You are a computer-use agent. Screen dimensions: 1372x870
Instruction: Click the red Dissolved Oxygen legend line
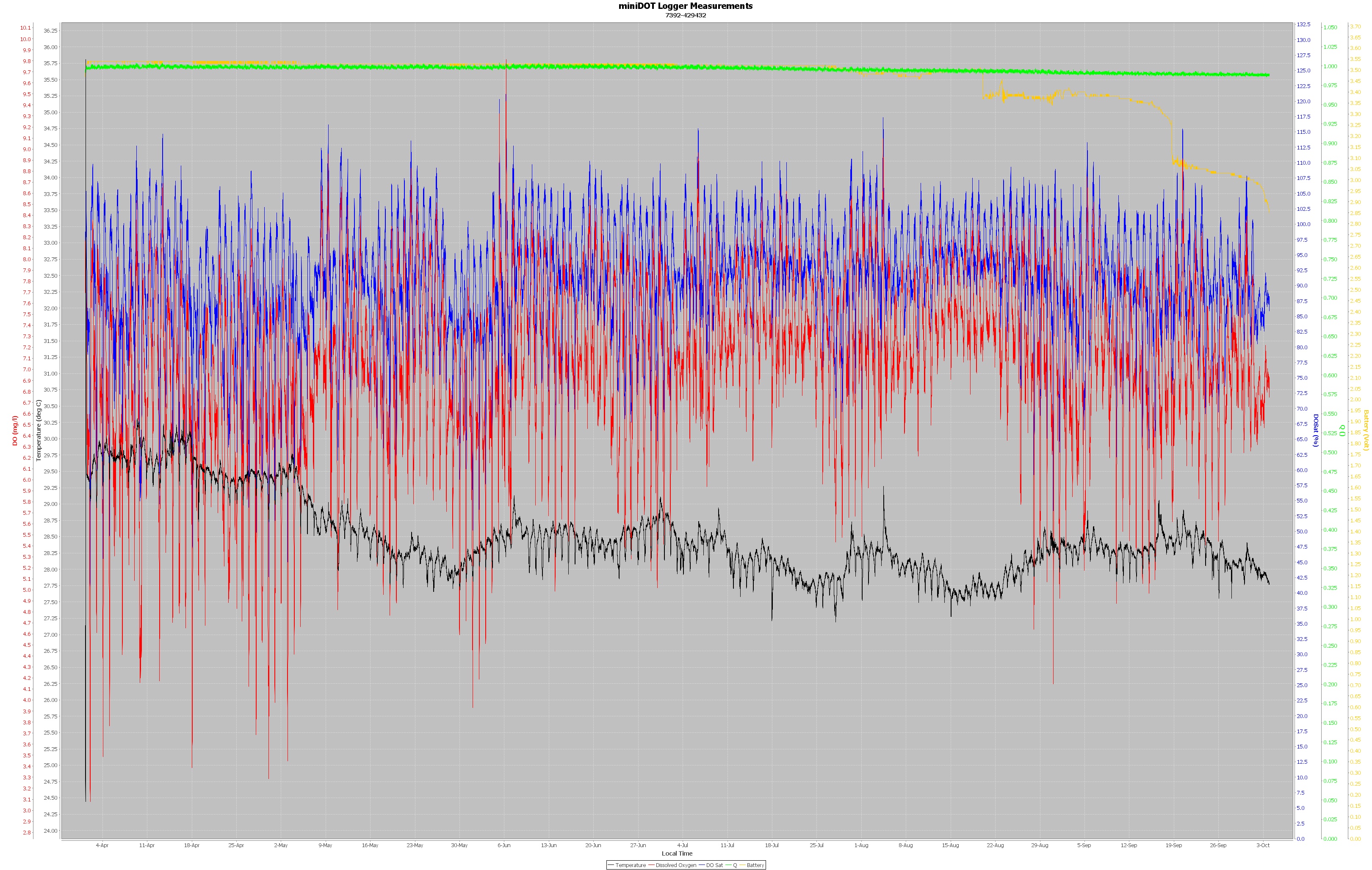(x=652, y=865)
